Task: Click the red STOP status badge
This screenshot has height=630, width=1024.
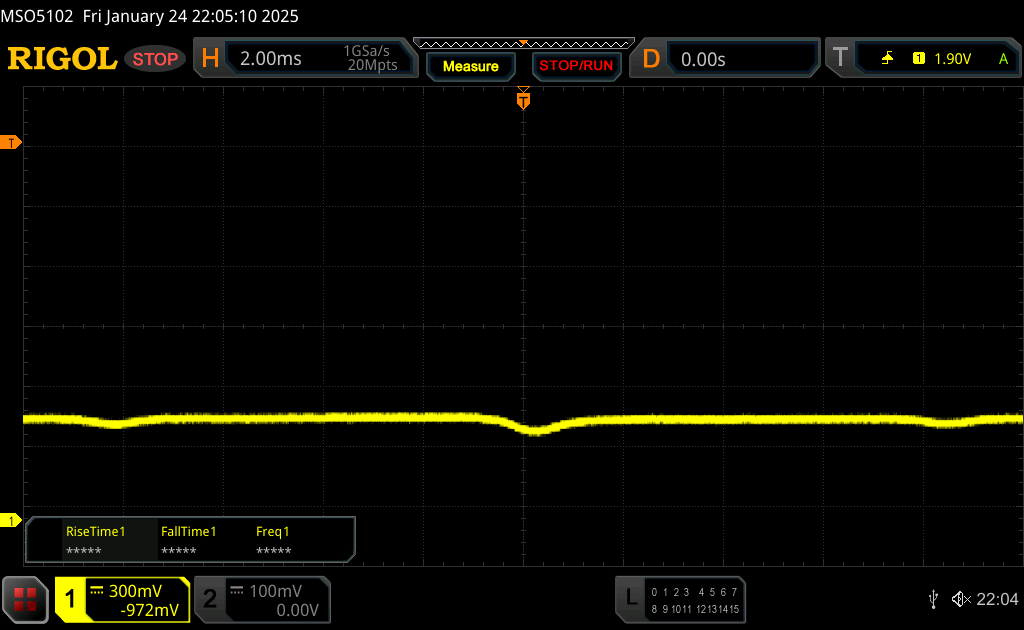Action: [155, 59]
